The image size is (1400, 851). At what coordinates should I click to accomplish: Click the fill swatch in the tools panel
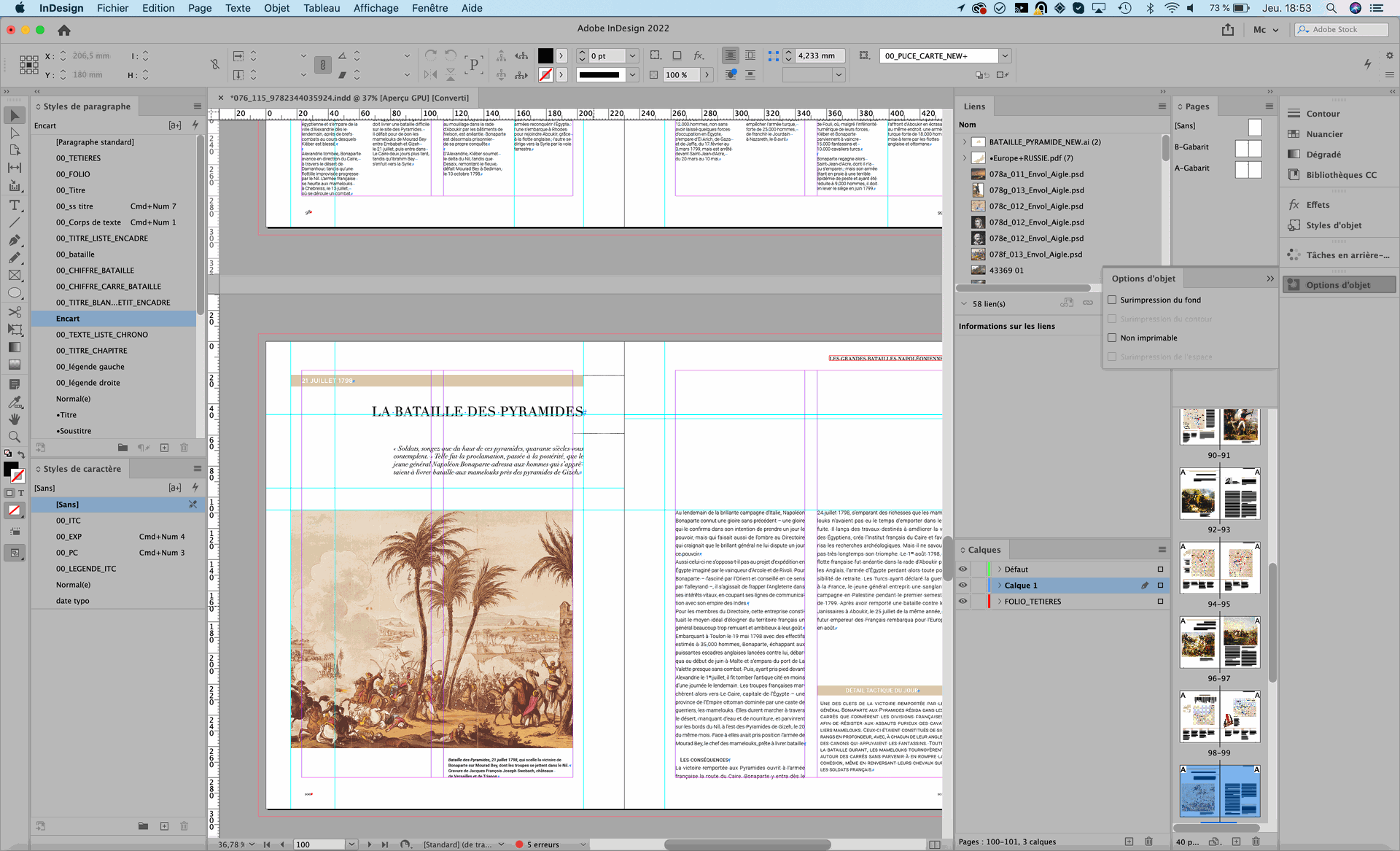point(11,470)
